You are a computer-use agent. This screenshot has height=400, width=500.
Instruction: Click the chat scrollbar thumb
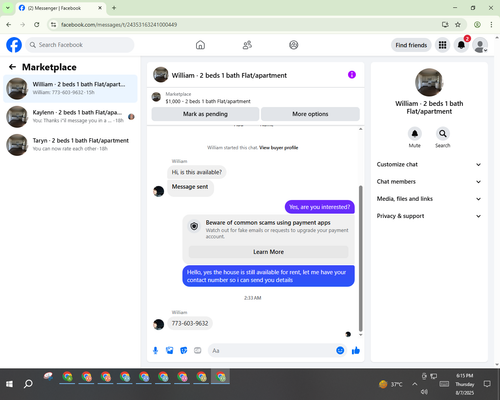pos(360,258)
